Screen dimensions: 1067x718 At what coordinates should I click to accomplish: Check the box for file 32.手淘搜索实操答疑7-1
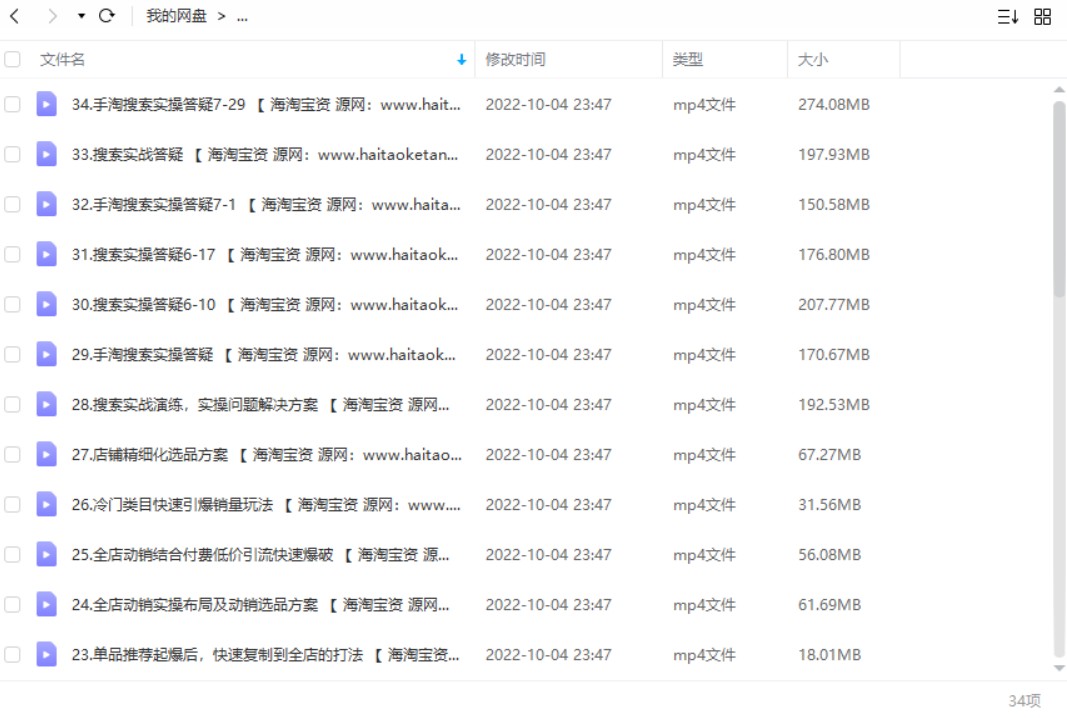click(12, 204)
